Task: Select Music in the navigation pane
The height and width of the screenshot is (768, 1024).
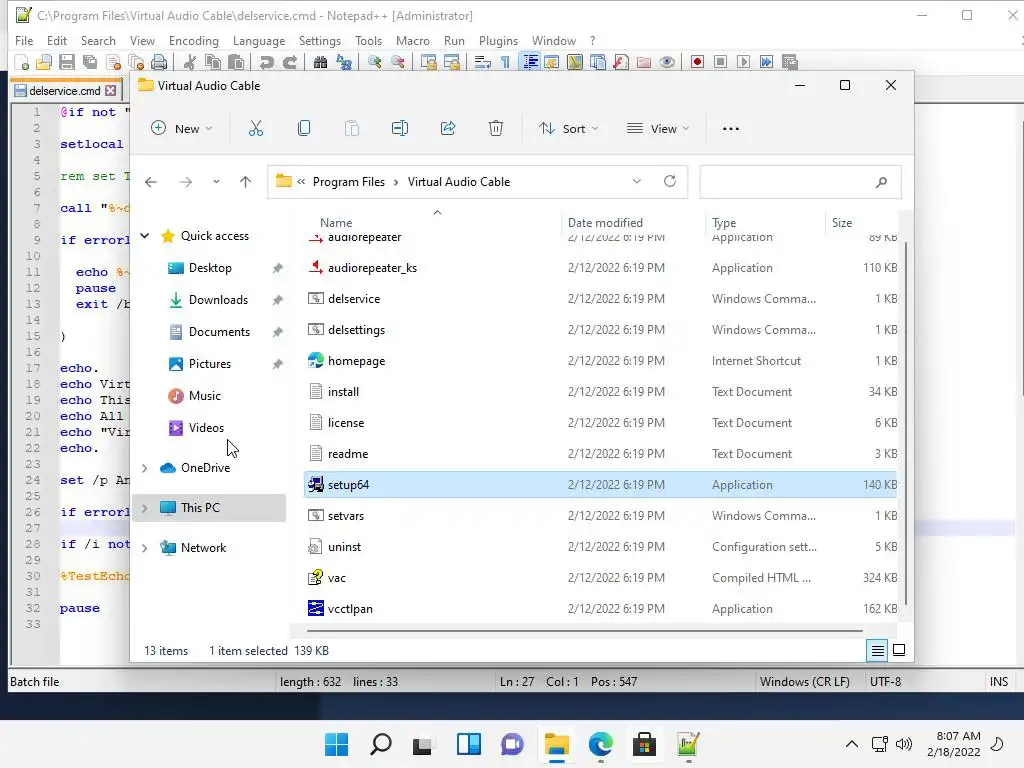Action: pyautogui.click(x=204, y=396)
